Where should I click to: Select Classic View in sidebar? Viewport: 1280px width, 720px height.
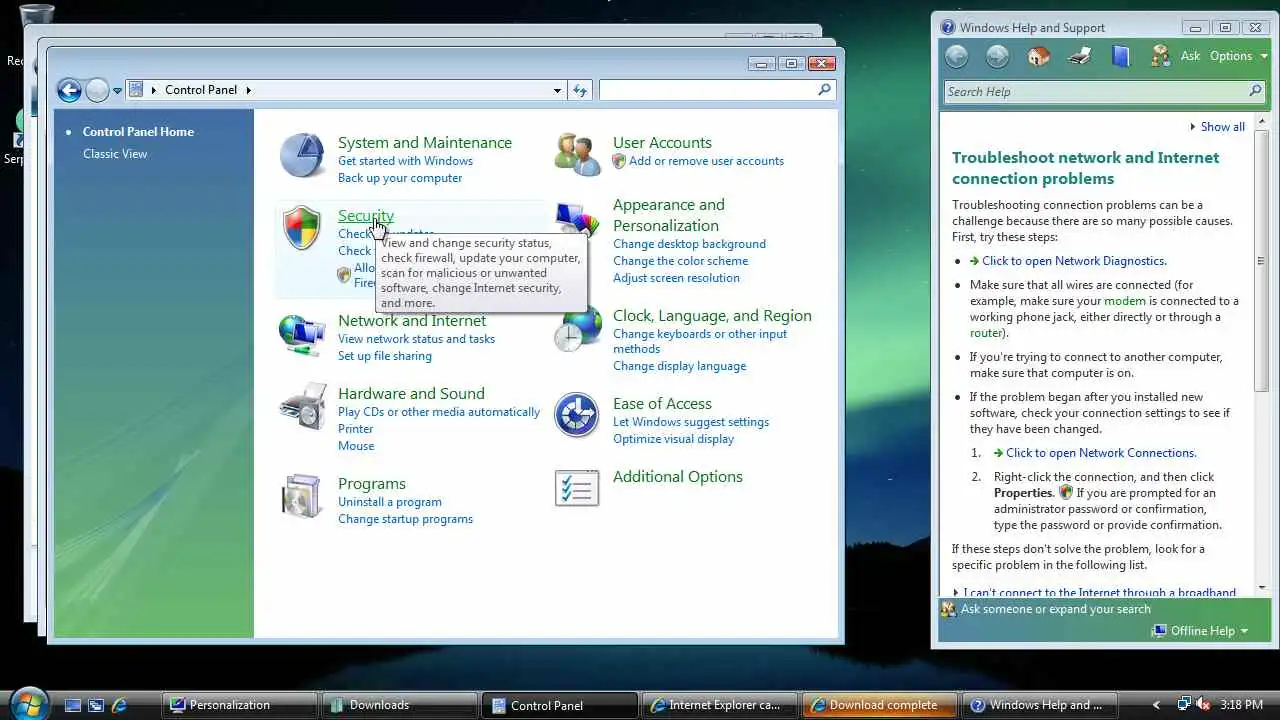[x=115, y=154]
